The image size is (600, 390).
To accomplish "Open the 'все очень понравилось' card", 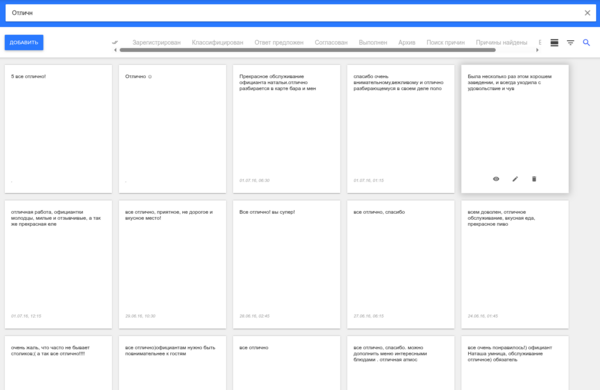I will click(515, 363).
